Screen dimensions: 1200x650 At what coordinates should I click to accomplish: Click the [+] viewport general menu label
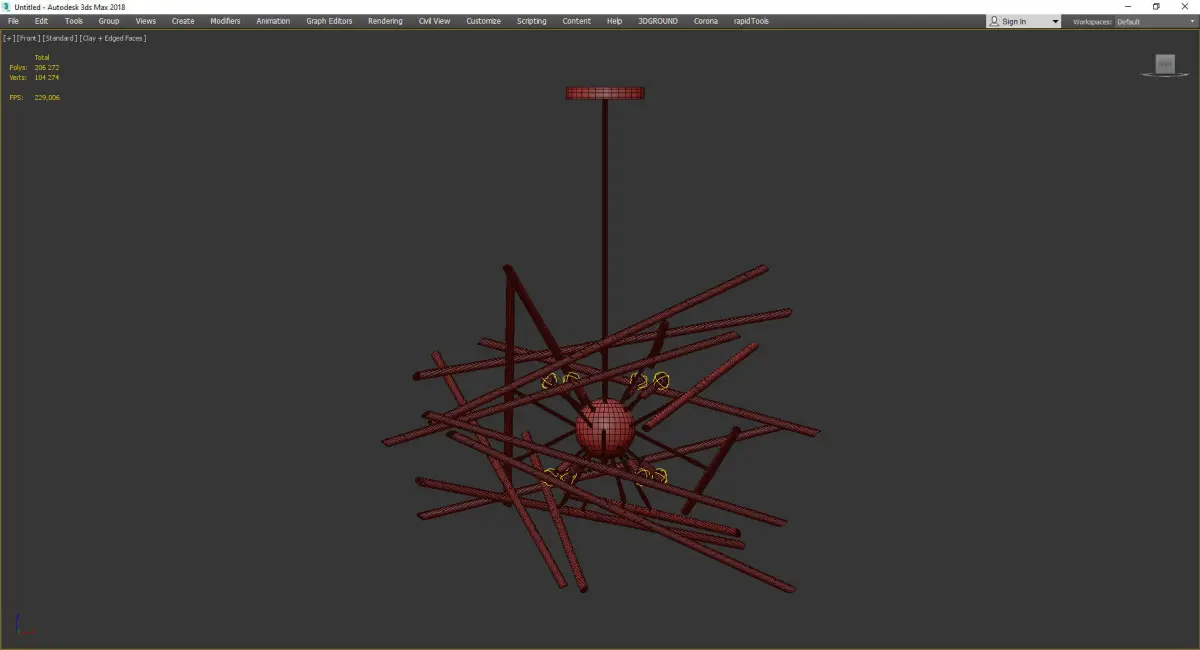click(x=9, y=38)
